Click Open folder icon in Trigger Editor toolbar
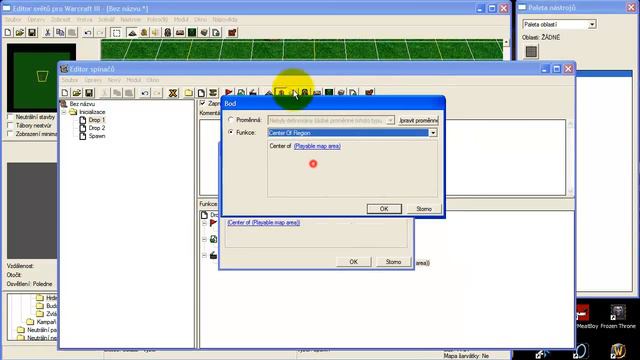640x360 pixels. [77, 93]
